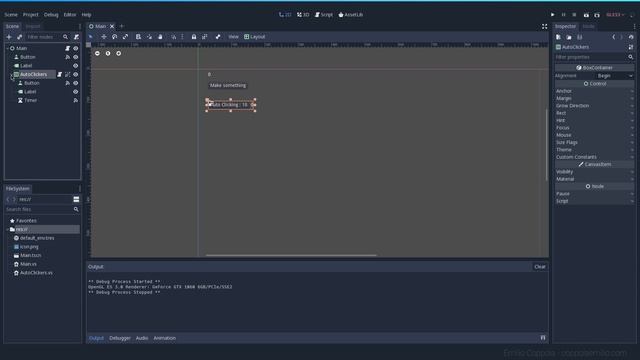Click list-select tool in viewport toolbar

(138, 37)
